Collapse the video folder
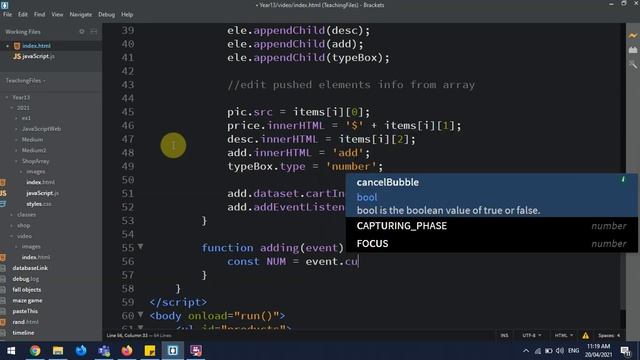The height and width of the screenshot is (360, 640). point(12,236)
